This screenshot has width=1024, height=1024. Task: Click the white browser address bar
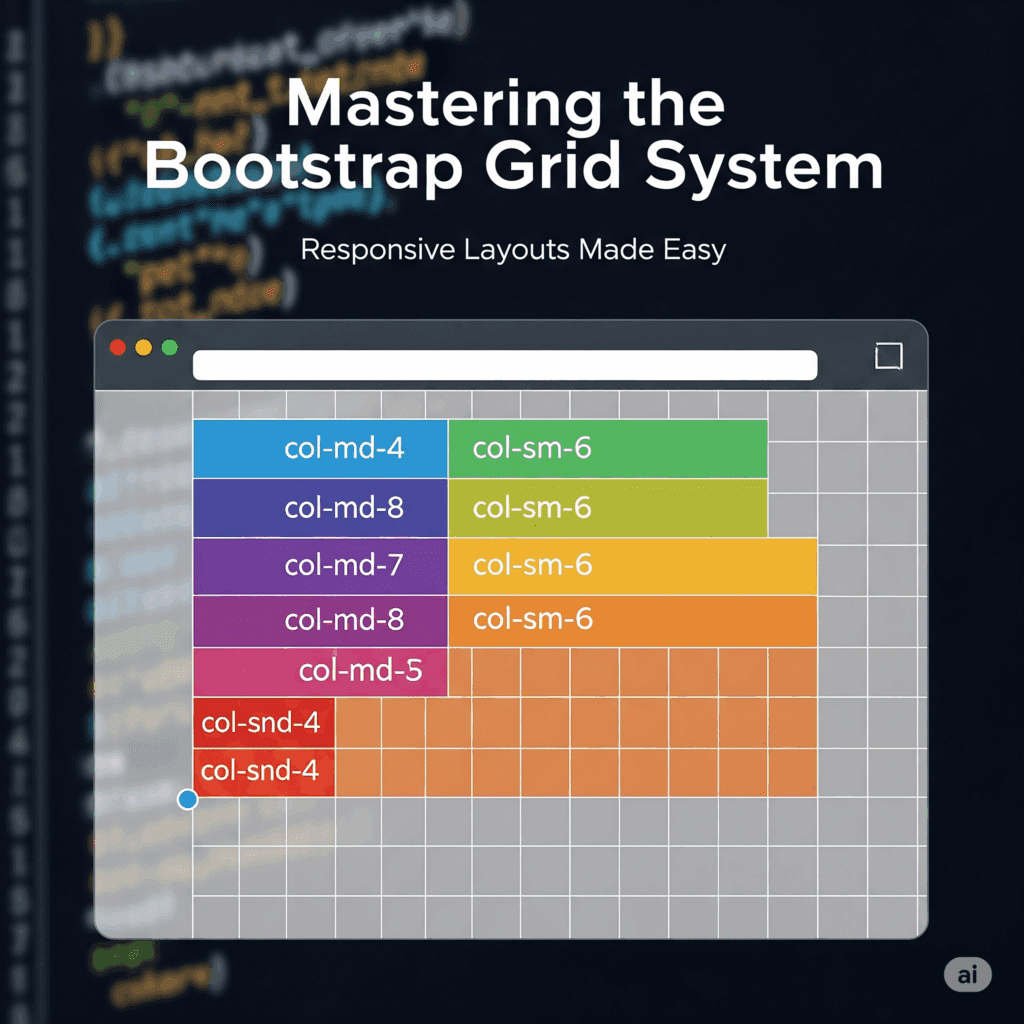505,365
